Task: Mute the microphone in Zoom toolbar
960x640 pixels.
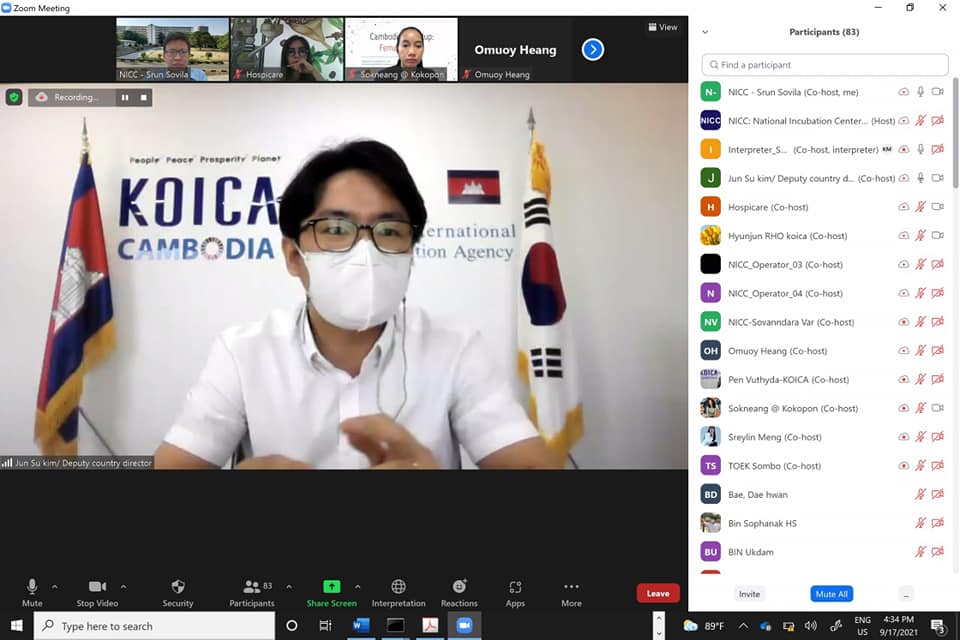Action: click(x=32, y=592)
